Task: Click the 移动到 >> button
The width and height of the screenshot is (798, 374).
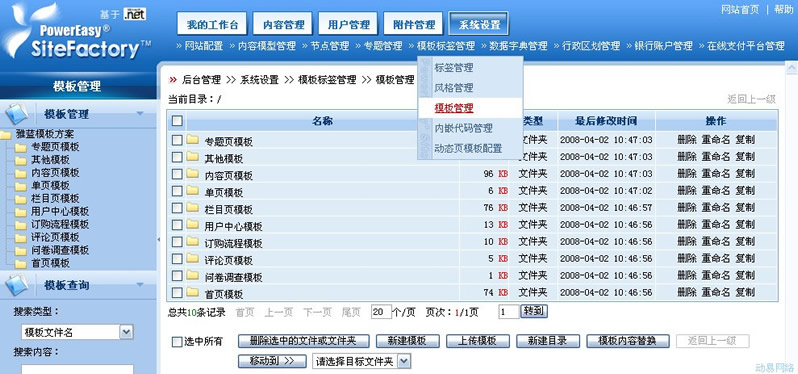Action: pos(272,361)
